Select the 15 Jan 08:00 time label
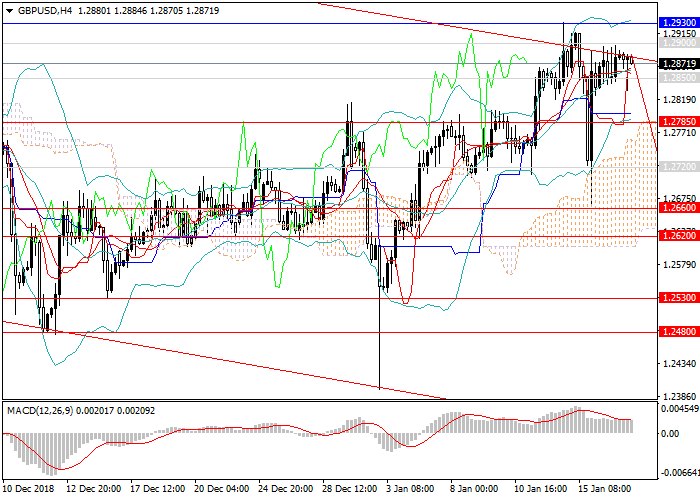The image size is (700, 500). click(607, 489)
